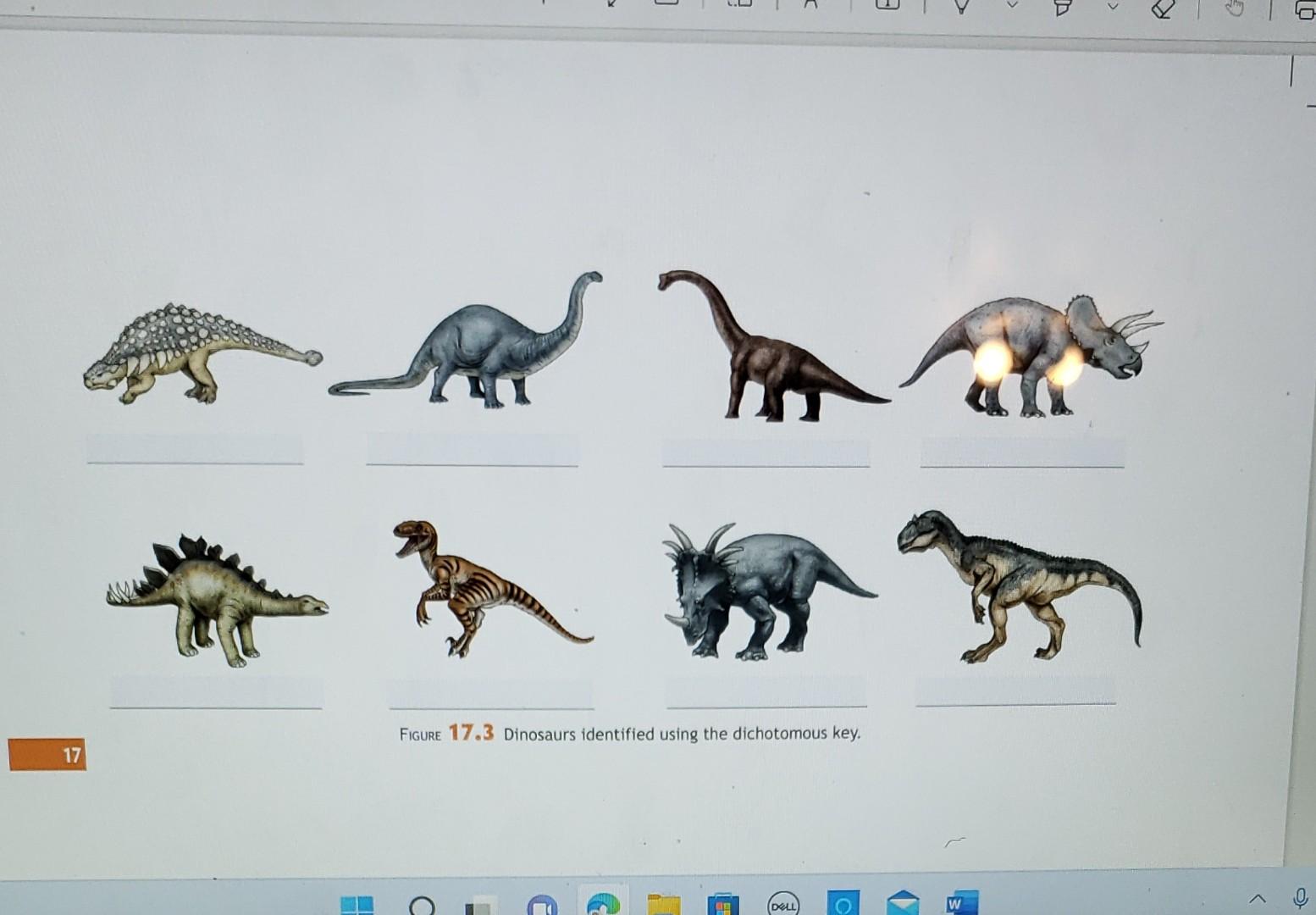The image size is (1316, 915).
Task: Open Teams Chat from taskbar
Action: point(542,906)
